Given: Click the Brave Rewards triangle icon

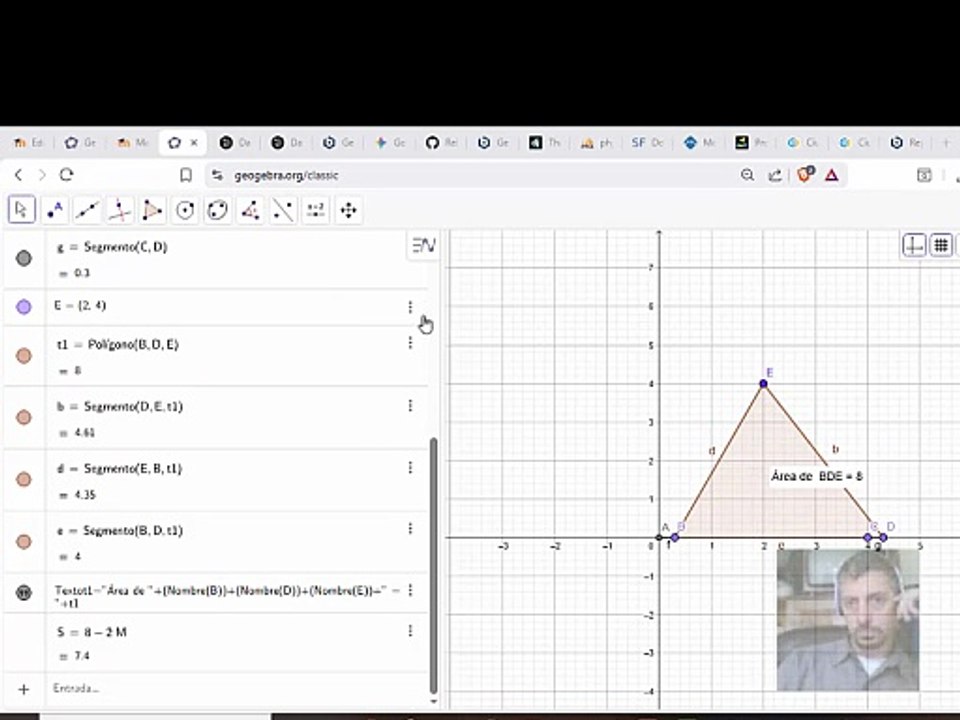Looking at the screenshot, I should 831,176.
